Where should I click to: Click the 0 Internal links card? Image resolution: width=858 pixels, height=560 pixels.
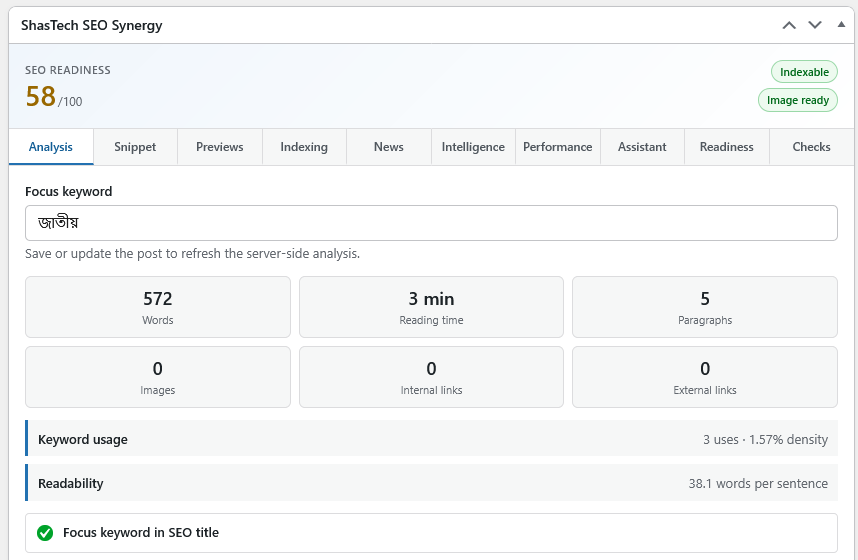pos(431,377)
